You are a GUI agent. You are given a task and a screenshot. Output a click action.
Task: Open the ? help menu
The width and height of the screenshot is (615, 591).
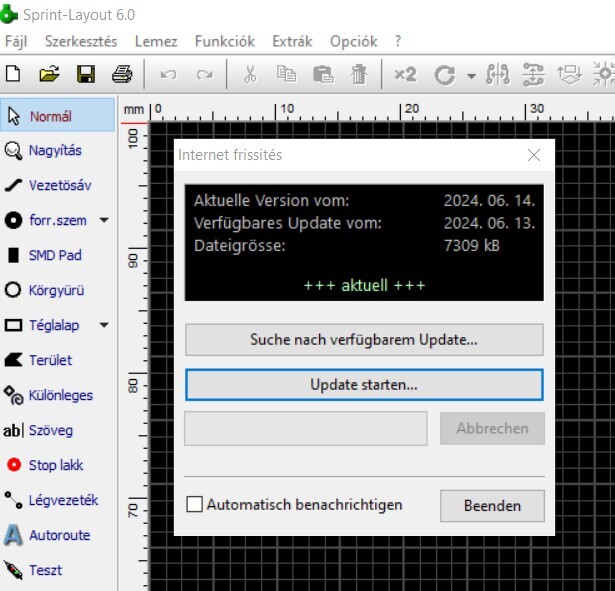pyautogui.click(x=398, y=41)
